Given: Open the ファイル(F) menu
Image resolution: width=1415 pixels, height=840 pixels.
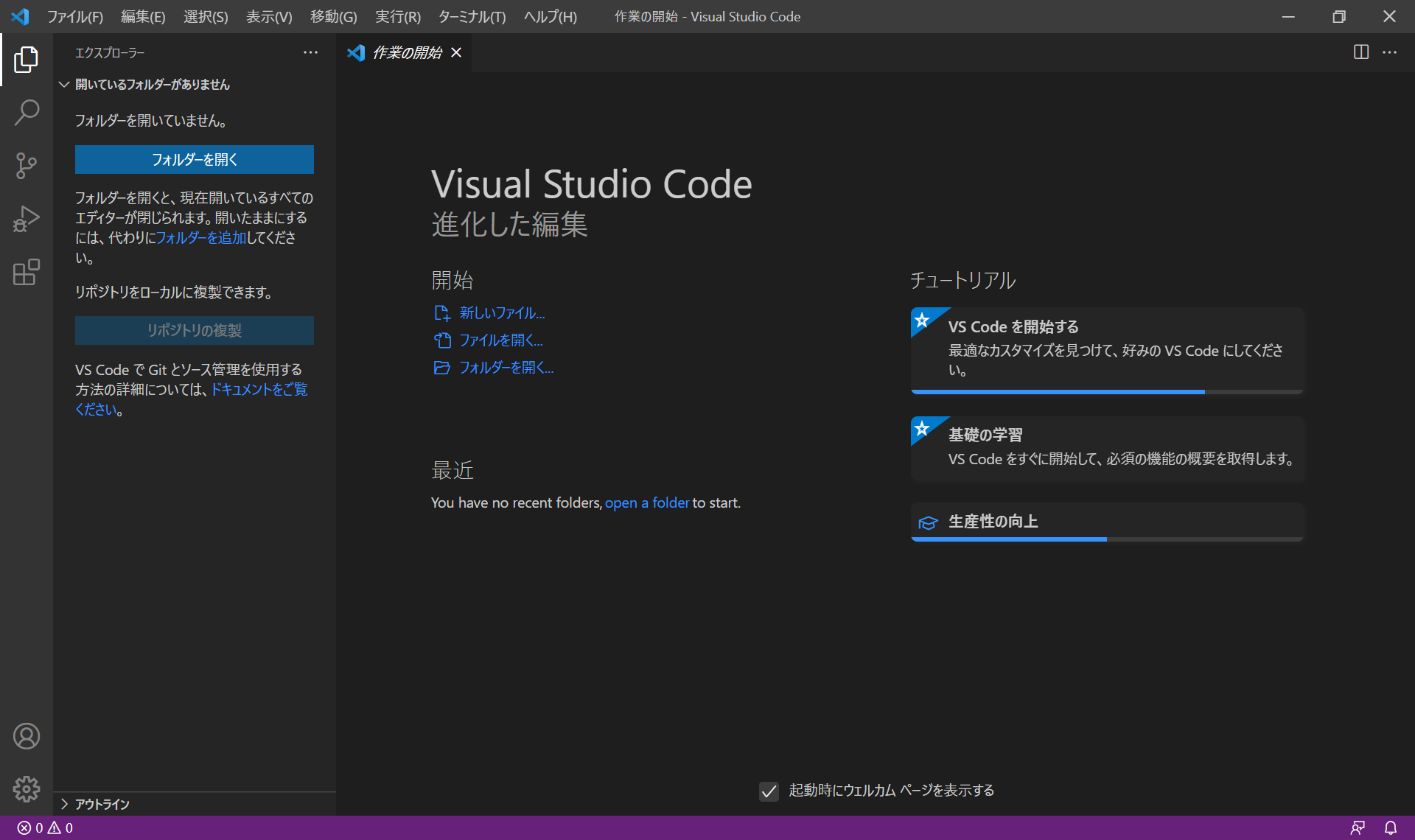Looking at the screenshot, I should point(75,16).
